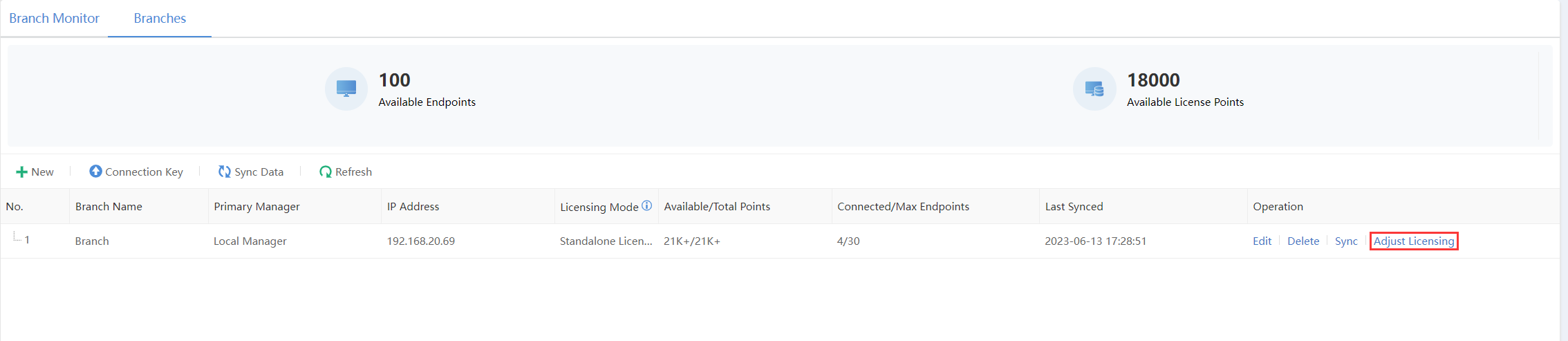Click the Available Endpoints monitor icon
This screenshot has width=1568, height=341.
tap(346, 89)
